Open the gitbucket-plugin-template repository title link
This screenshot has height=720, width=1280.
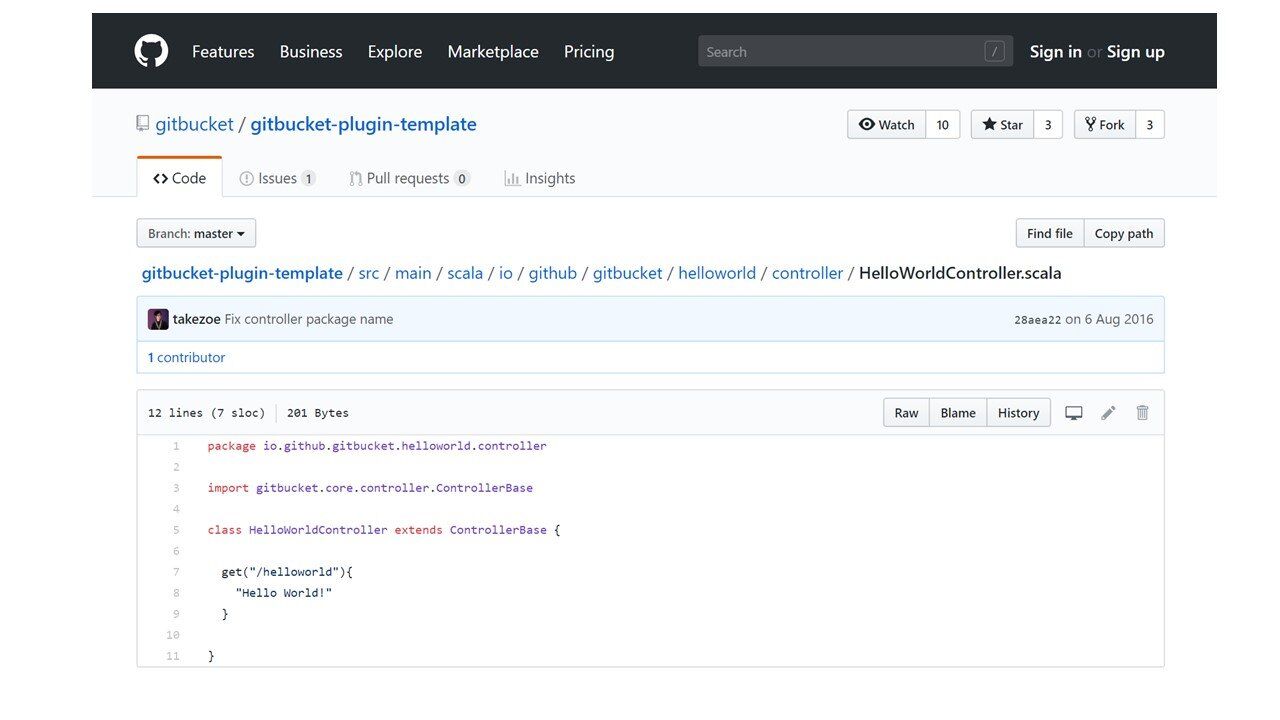(363, 124)
